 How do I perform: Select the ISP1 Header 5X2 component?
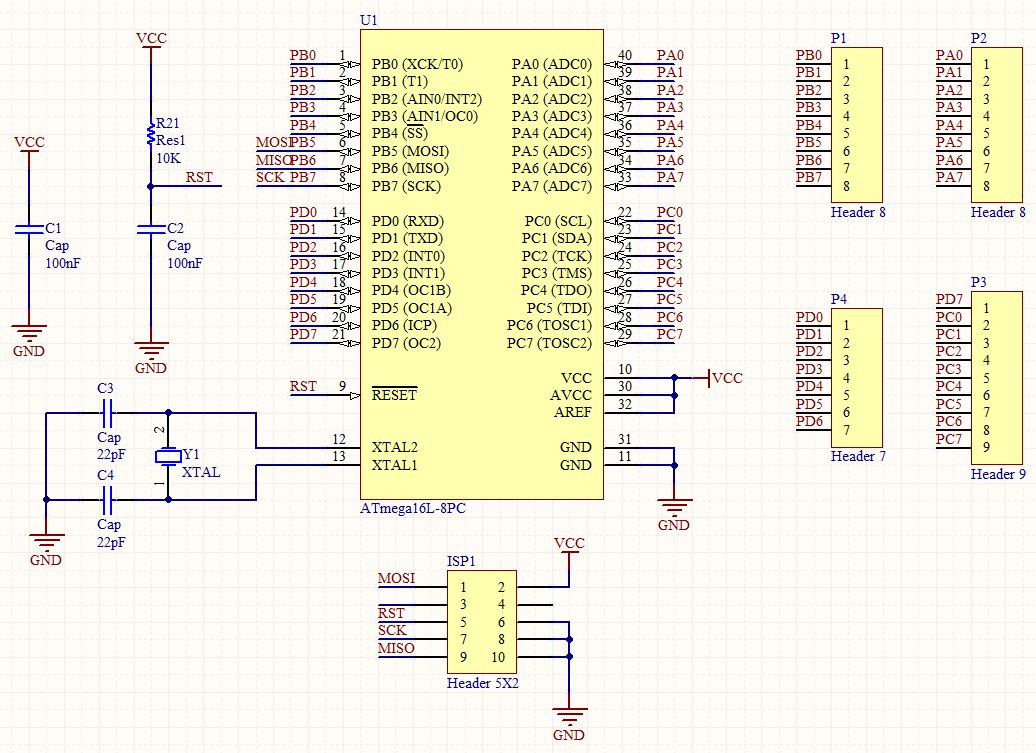pyautogui.click(x=482, y=622)
